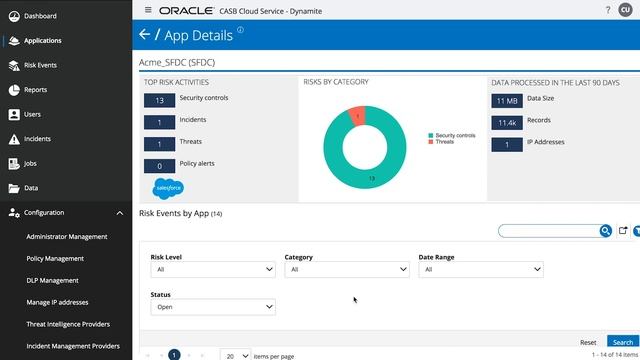This screenshot has height=360, width=640.
Task: Click the export icon beside search
Action: pos(623,231)
